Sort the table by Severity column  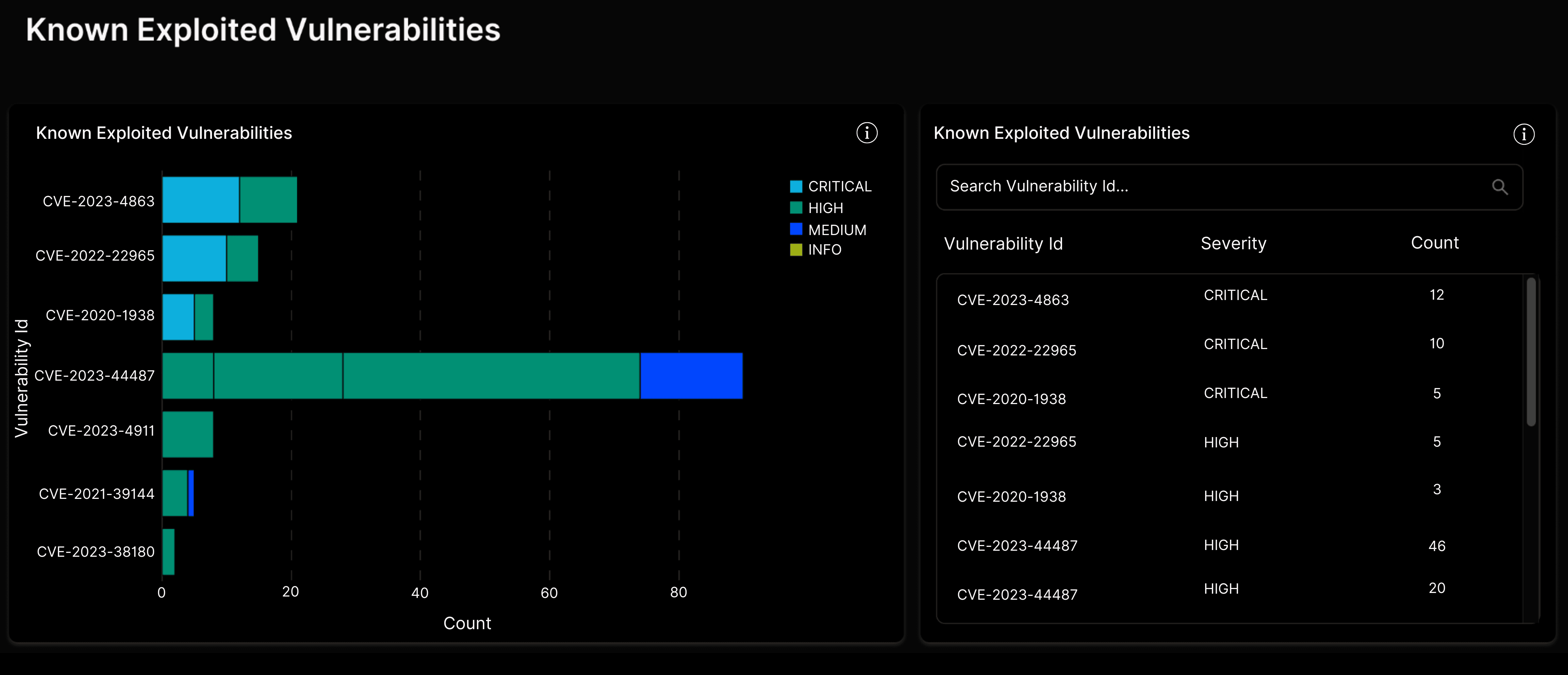click(1233, 243)
